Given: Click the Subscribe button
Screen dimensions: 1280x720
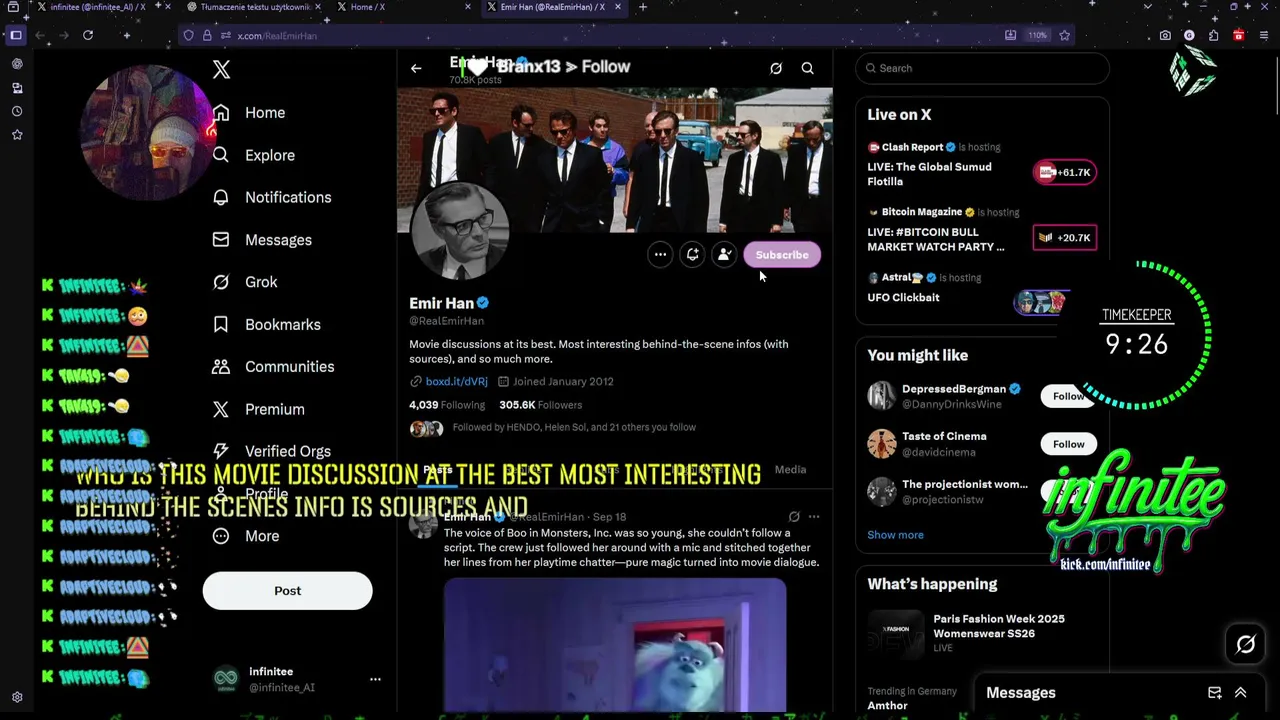Looking at the screenshot, I should click(782, 255).
